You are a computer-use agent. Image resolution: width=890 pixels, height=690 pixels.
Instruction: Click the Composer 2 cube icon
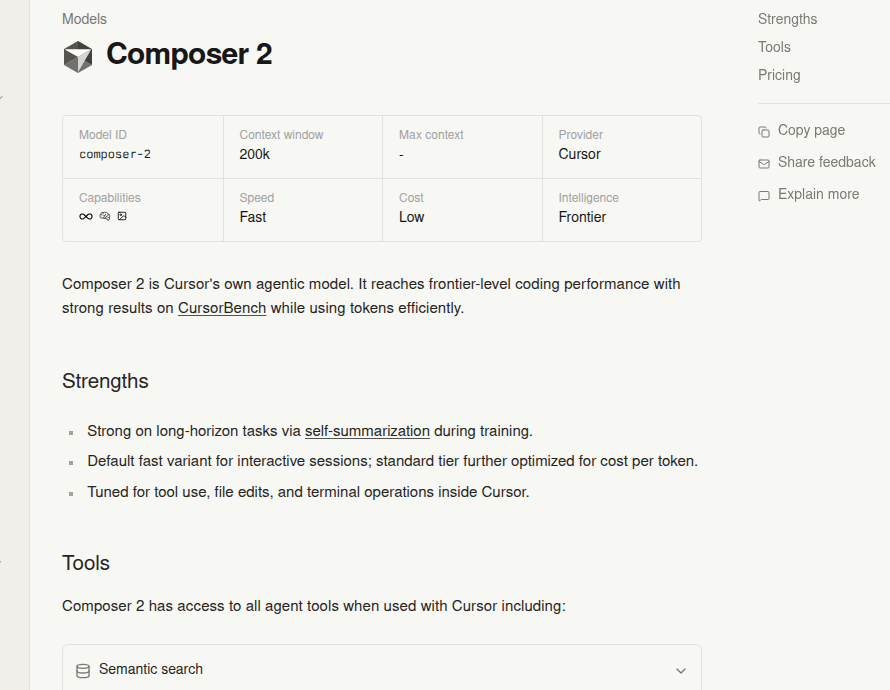[x=78, y=56]
